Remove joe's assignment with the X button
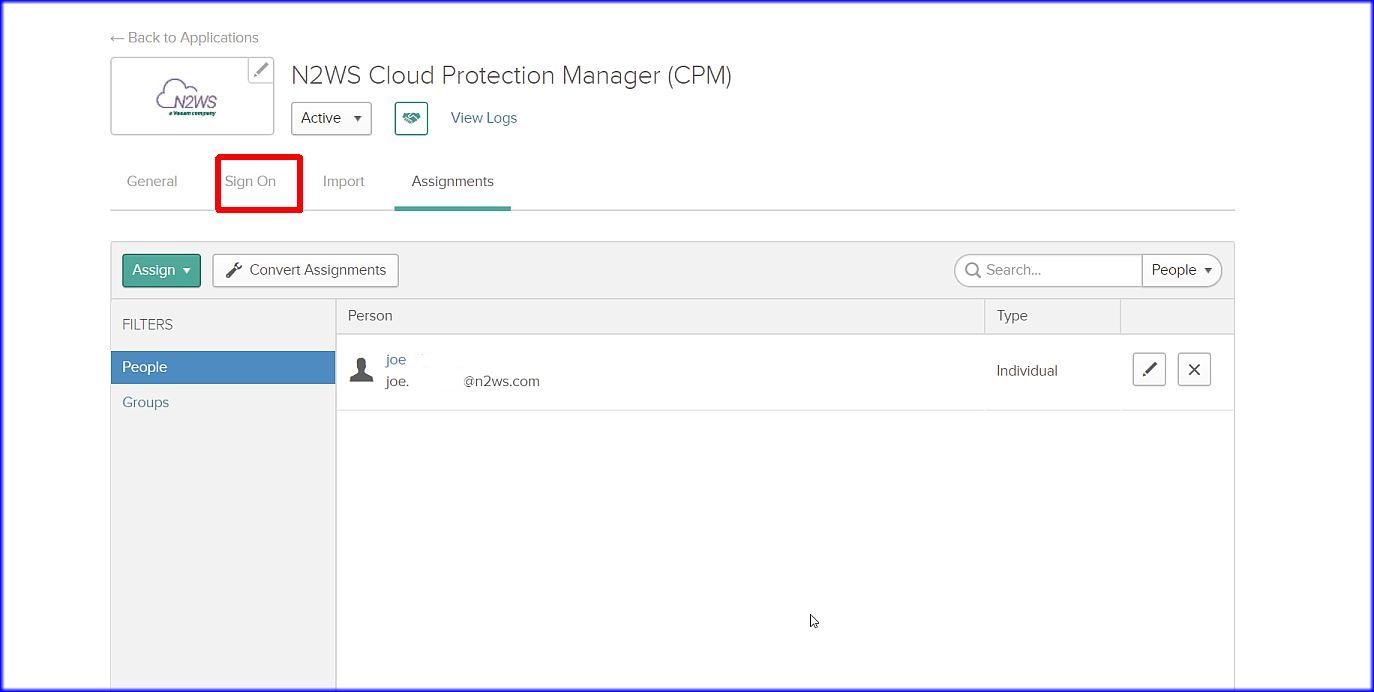The image size is (1374, 692). point(1194,370)
